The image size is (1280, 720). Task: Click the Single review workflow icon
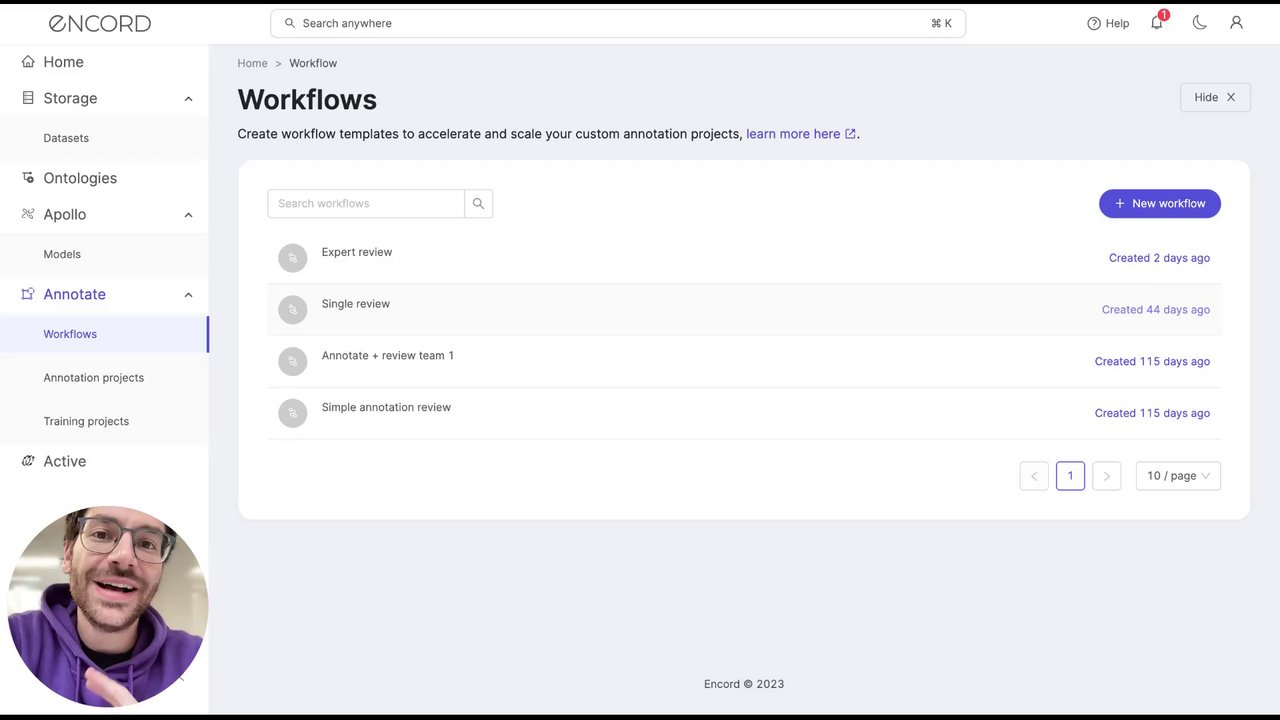pos(293,310)
